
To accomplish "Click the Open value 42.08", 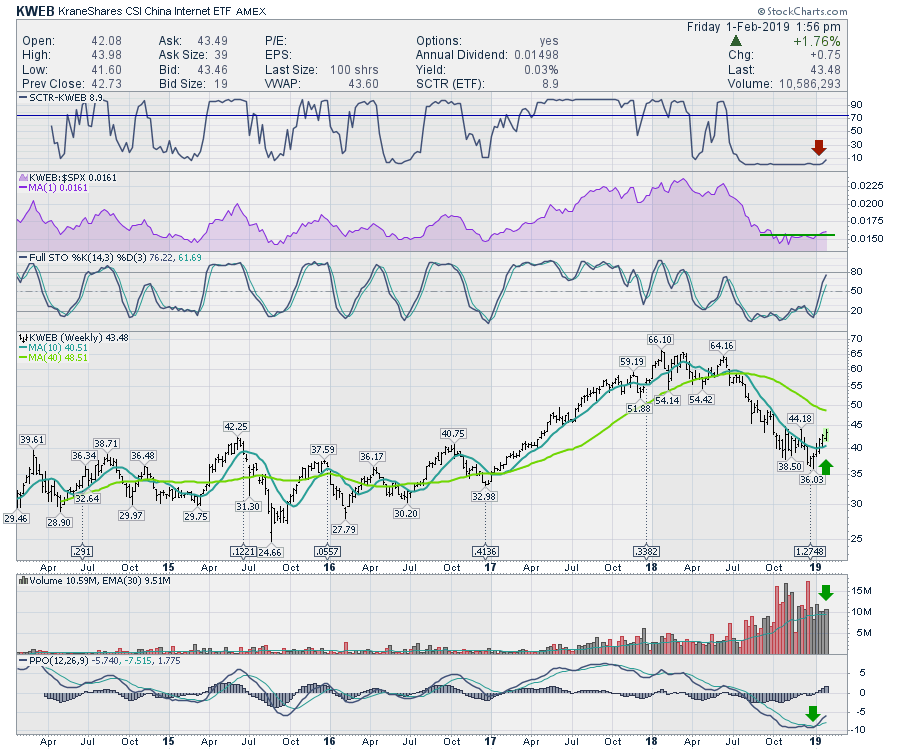I will tap(106, 41).
